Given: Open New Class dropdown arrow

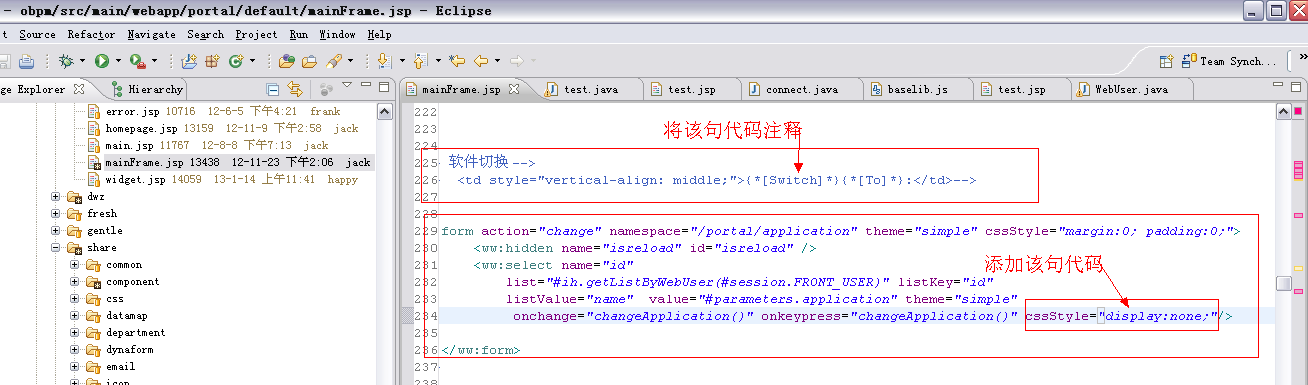Looking at the screenshot, I should (252, 62).
